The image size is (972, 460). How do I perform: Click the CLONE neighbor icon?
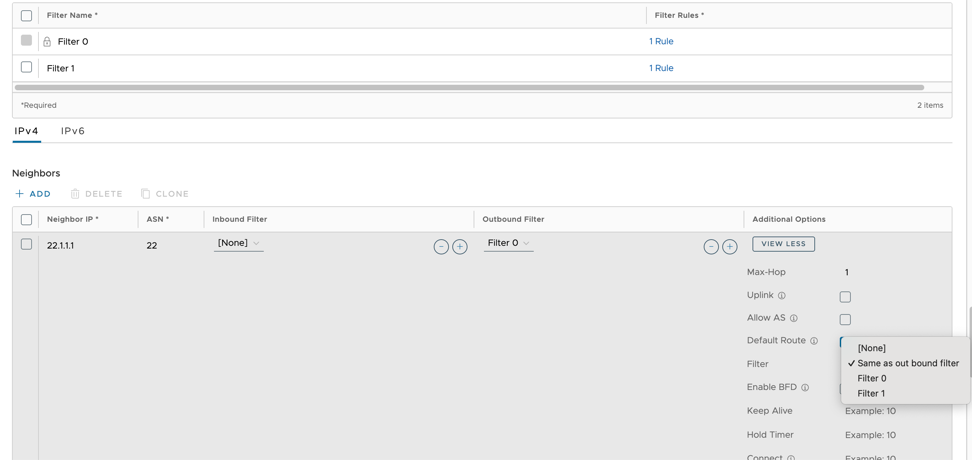pyautogui.click(x=145, y=194)
